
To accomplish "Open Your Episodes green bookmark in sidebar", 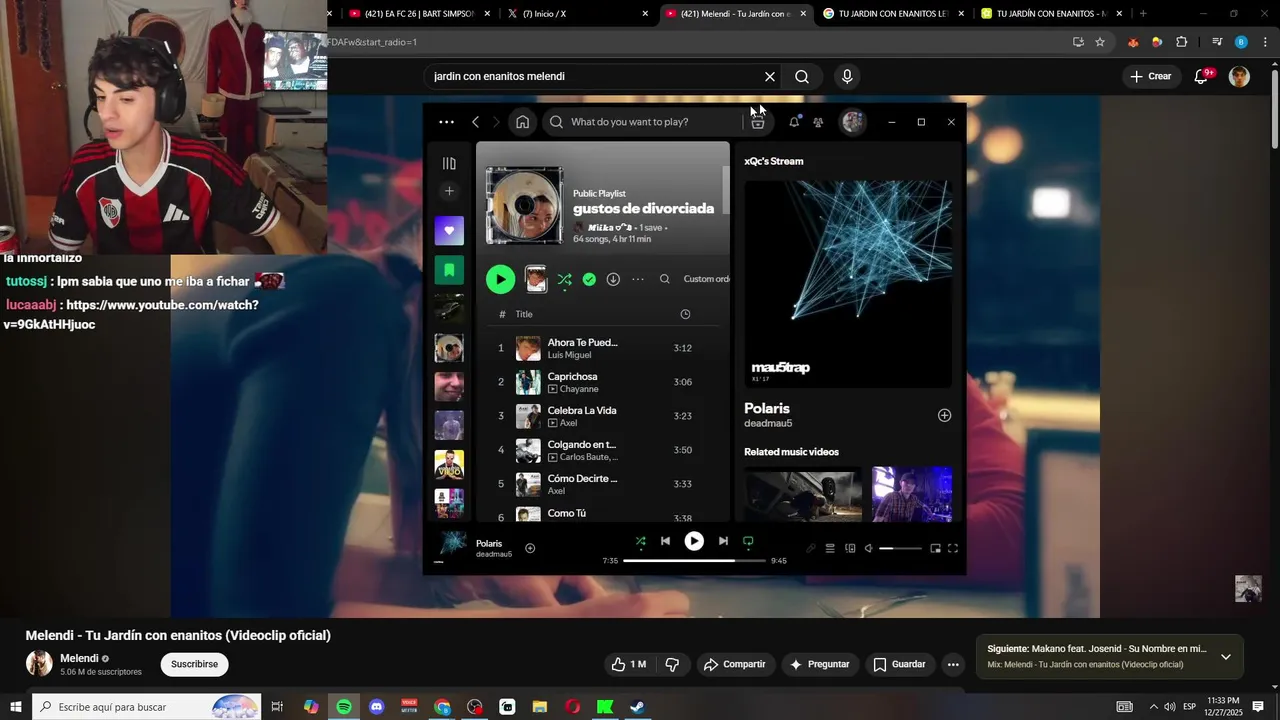I will click(449, 270).
